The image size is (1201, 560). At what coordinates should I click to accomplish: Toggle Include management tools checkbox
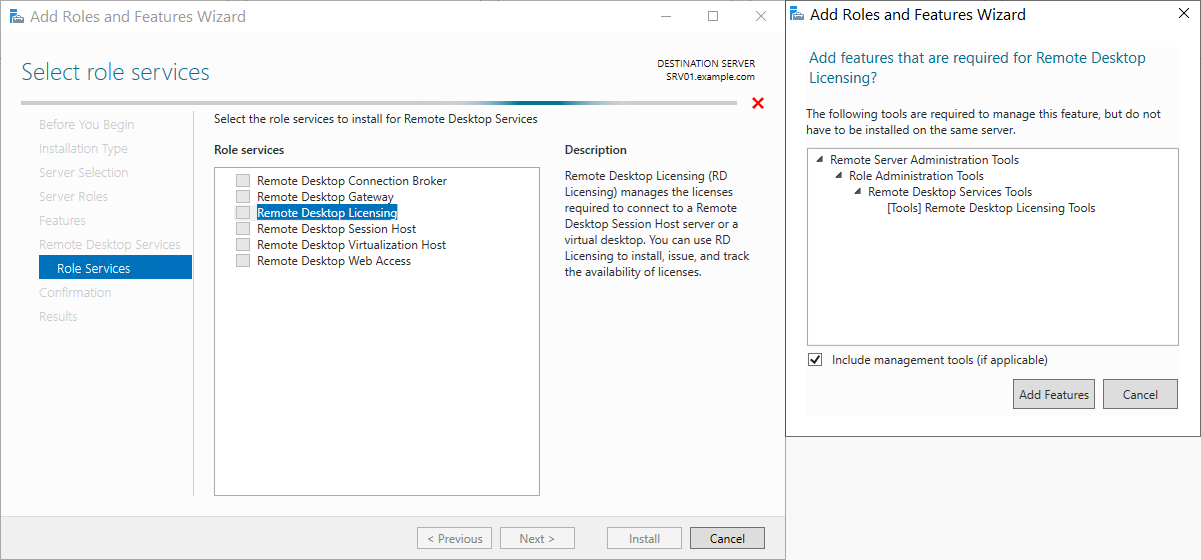click(815, 360)
